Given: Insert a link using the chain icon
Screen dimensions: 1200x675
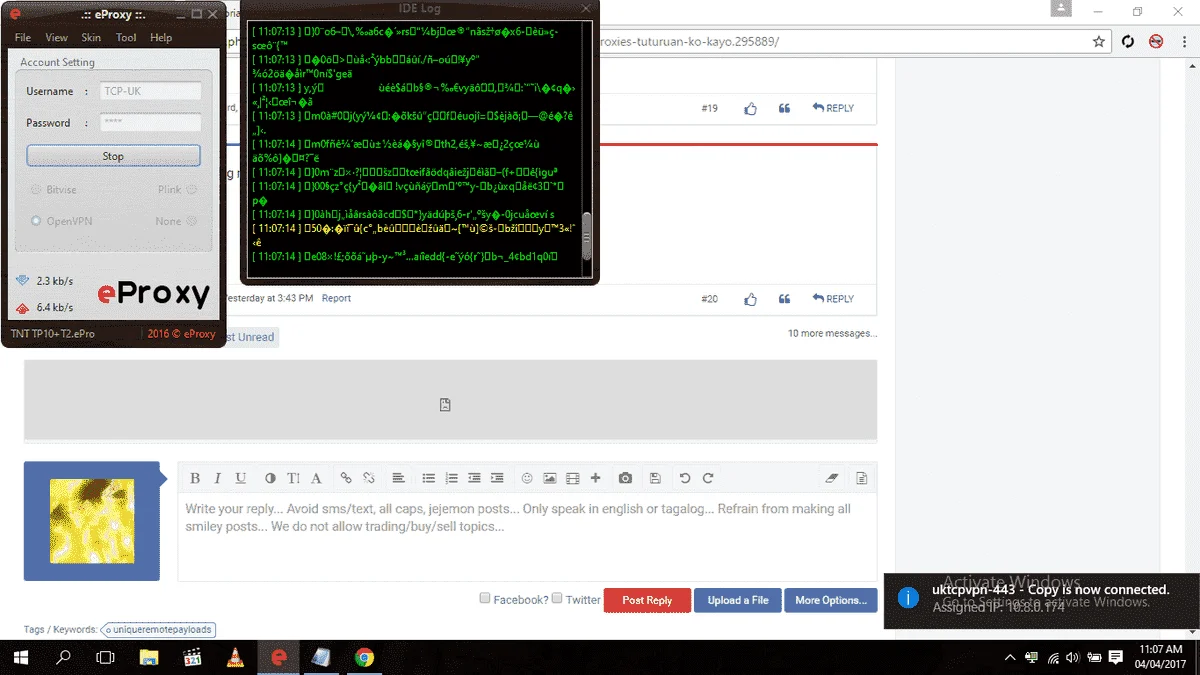Looking at the screenshot, I should [346, 479].
